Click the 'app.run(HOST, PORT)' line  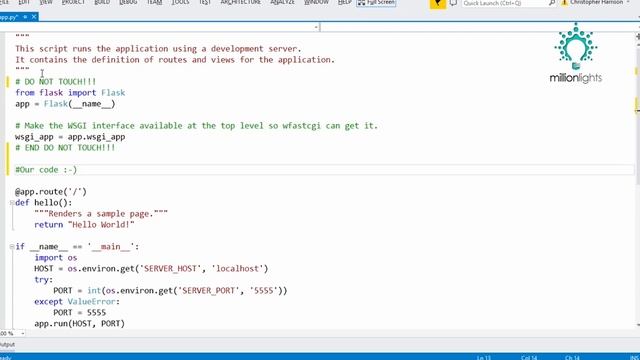tap(80, 324)
